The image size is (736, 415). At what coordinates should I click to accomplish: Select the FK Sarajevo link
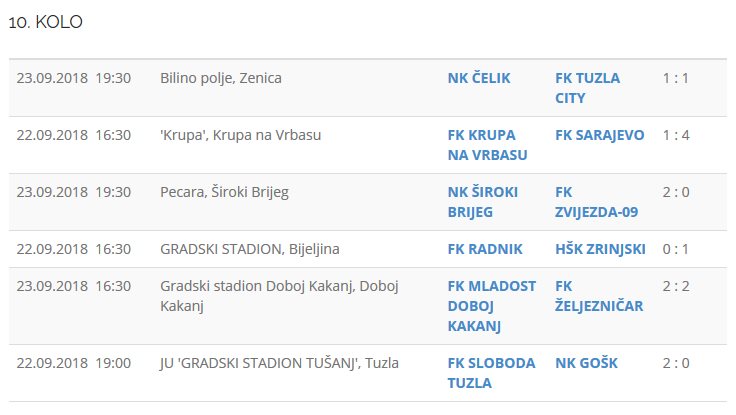(x=600, y=135)
